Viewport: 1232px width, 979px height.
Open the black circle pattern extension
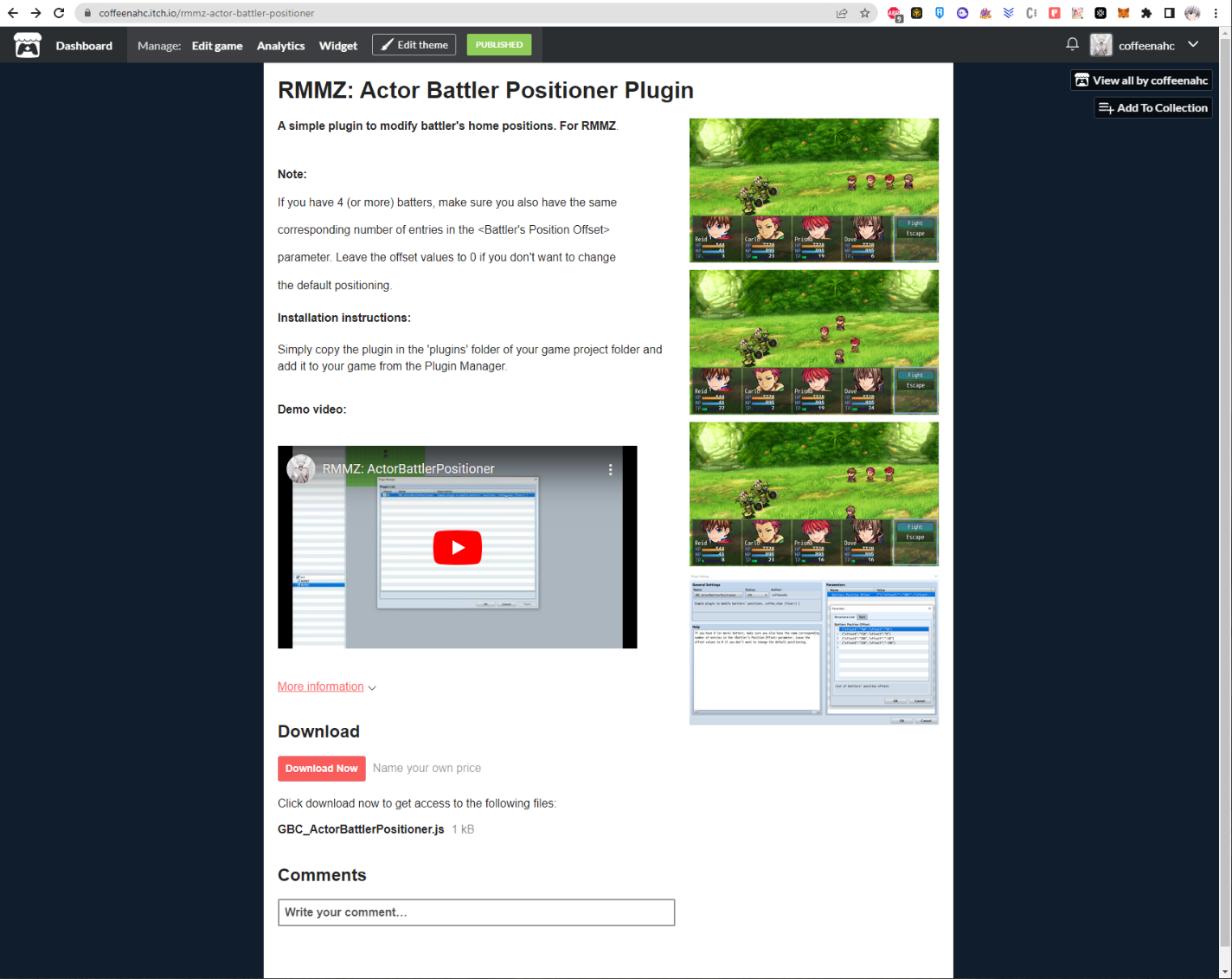[x=1100, y=13]
